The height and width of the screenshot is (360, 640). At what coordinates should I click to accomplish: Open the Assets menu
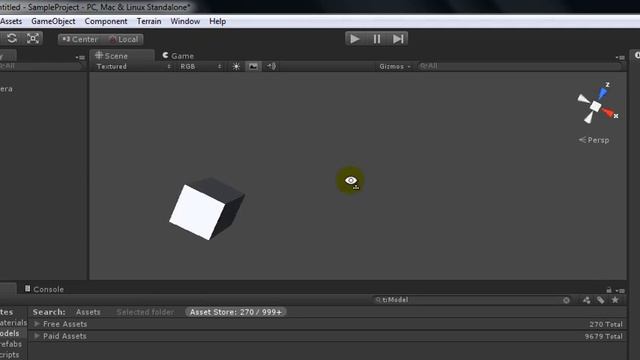click(11, 21)
